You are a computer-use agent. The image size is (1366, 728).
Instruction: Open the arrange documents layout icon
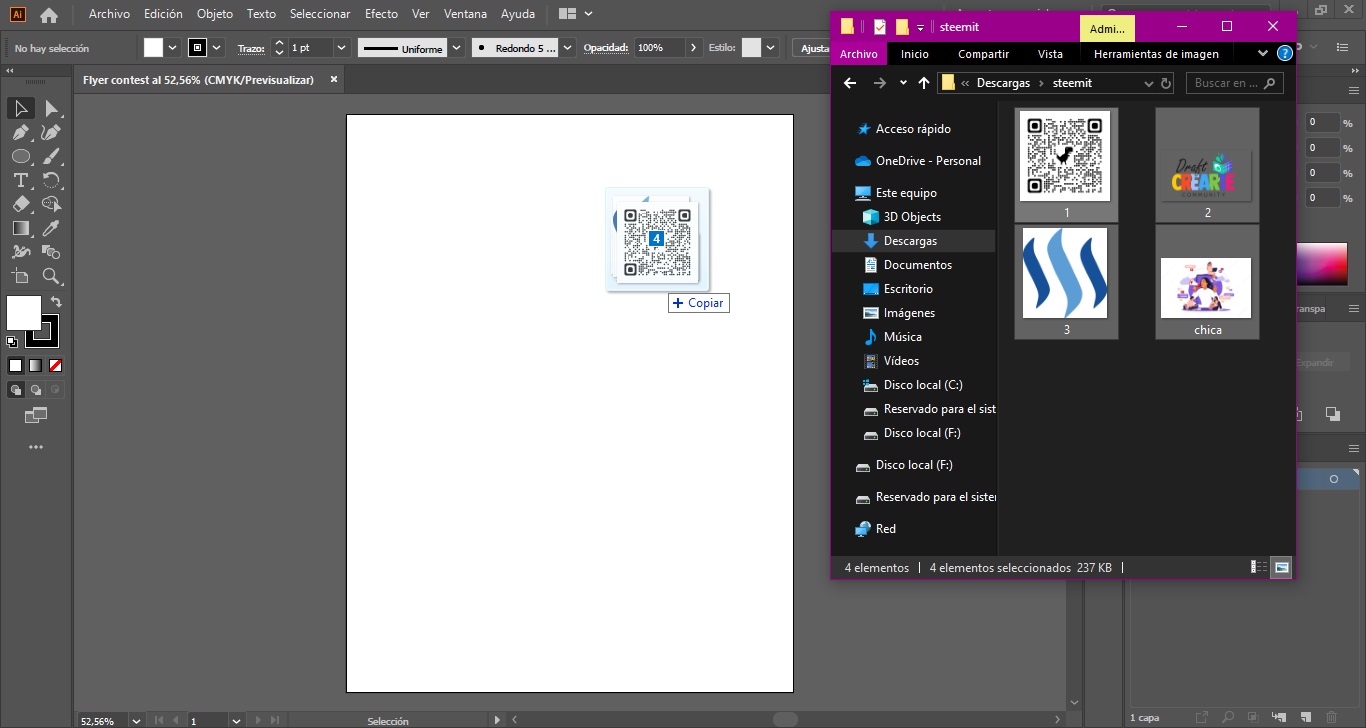pyautogui.click(x=575, y=14)
